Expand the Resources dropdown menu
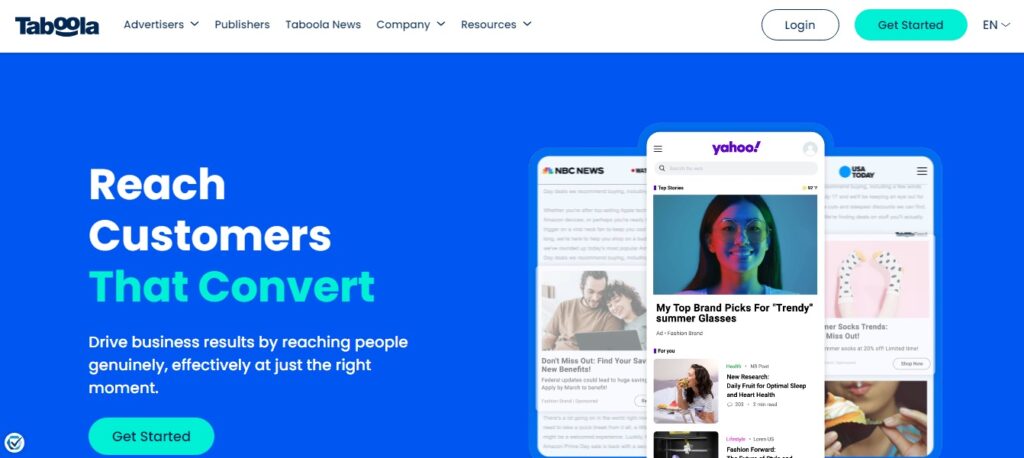Image resolution: width=1024 pixels, height=458 pixels. coord(496,24)
